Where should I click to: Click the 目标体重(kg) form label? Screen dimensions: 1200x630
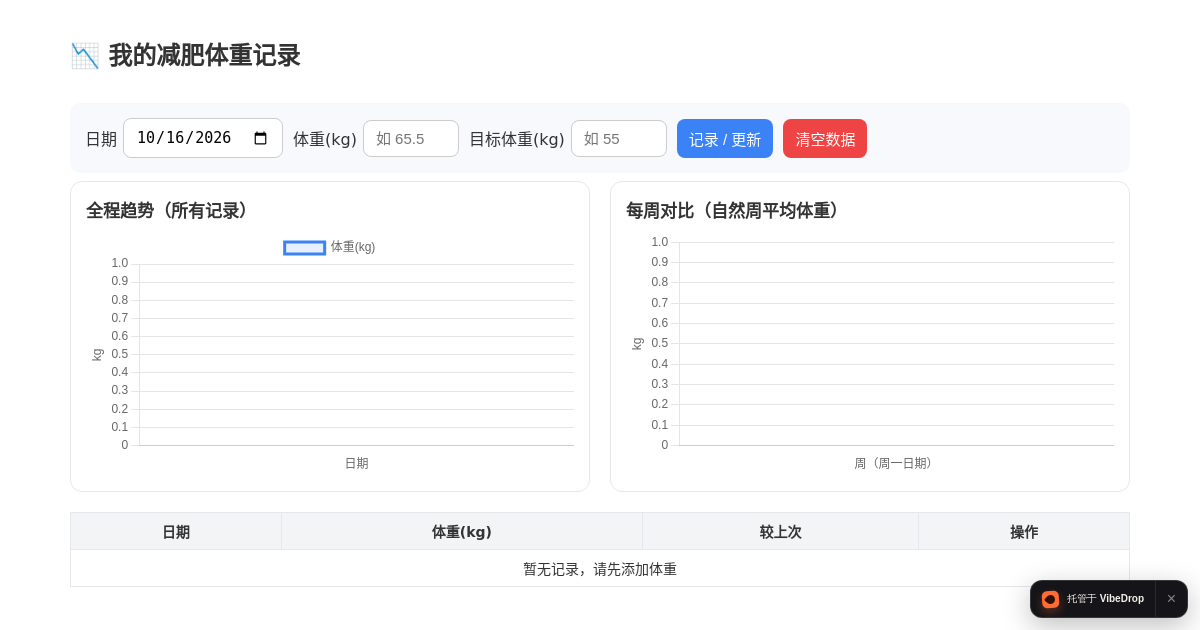(x=517, y=139)
